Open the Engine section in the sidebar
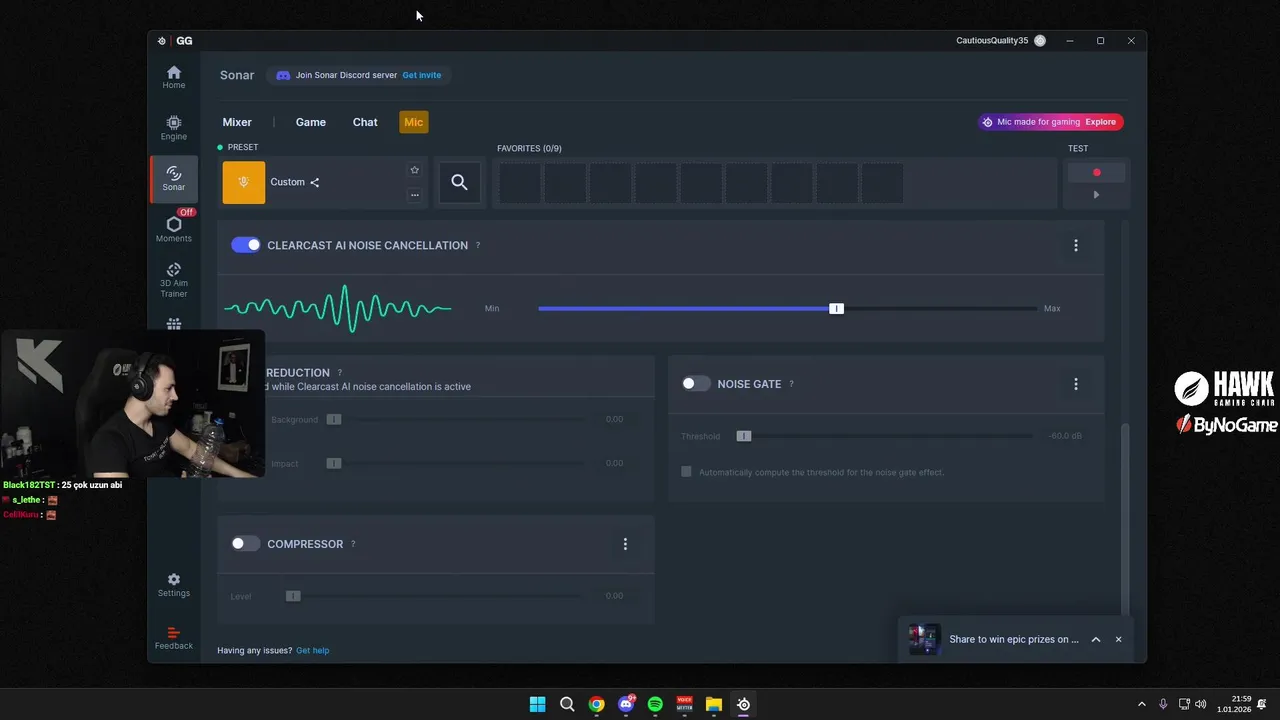Screen dimensions: 1280x720 coord(174,128)
